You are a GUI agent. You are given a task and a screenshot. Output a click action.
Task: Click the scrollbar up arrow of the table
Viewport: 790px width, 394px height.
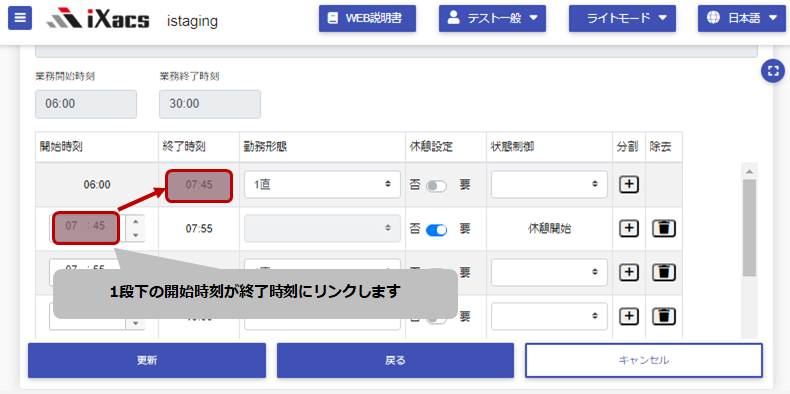pos(750,171)
